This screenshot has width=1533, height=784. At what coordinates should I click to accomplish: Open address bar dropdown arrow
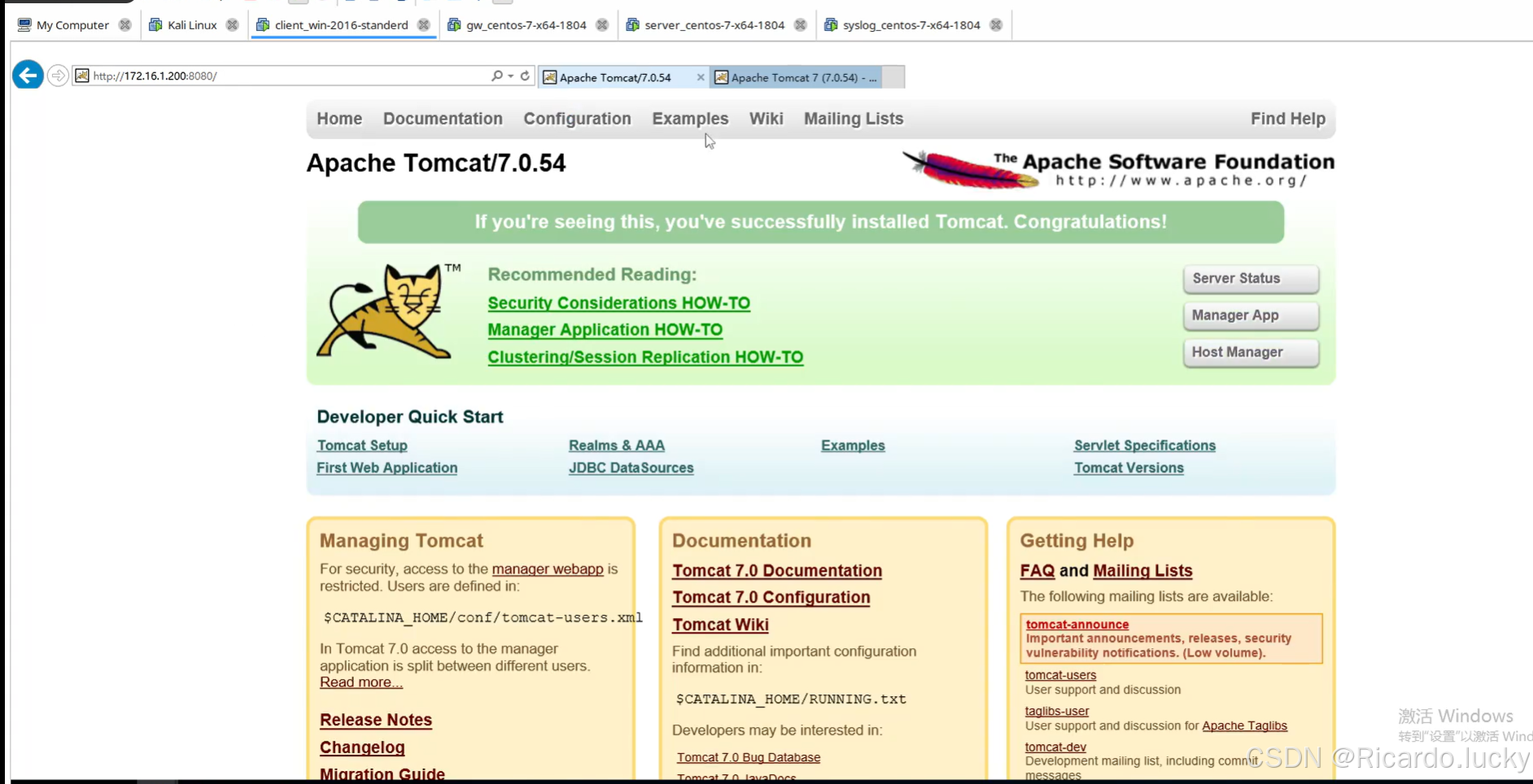(x=511, y=76)
